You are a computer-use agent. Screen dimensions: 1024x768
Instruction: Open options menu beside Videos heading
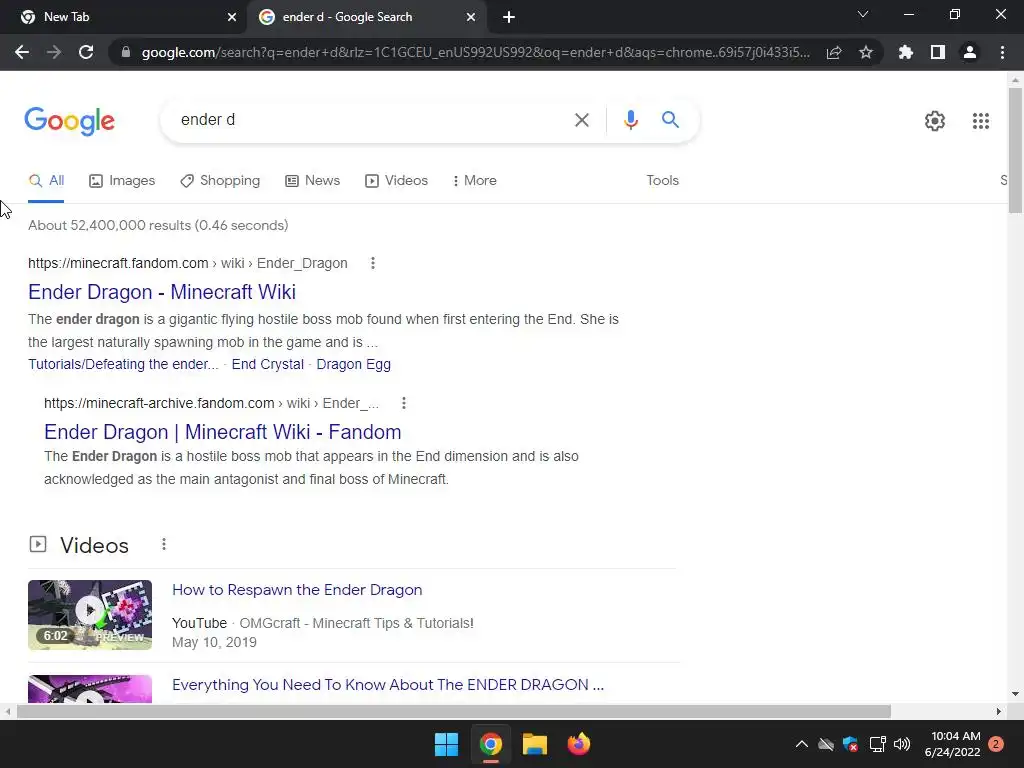(164, 544)
